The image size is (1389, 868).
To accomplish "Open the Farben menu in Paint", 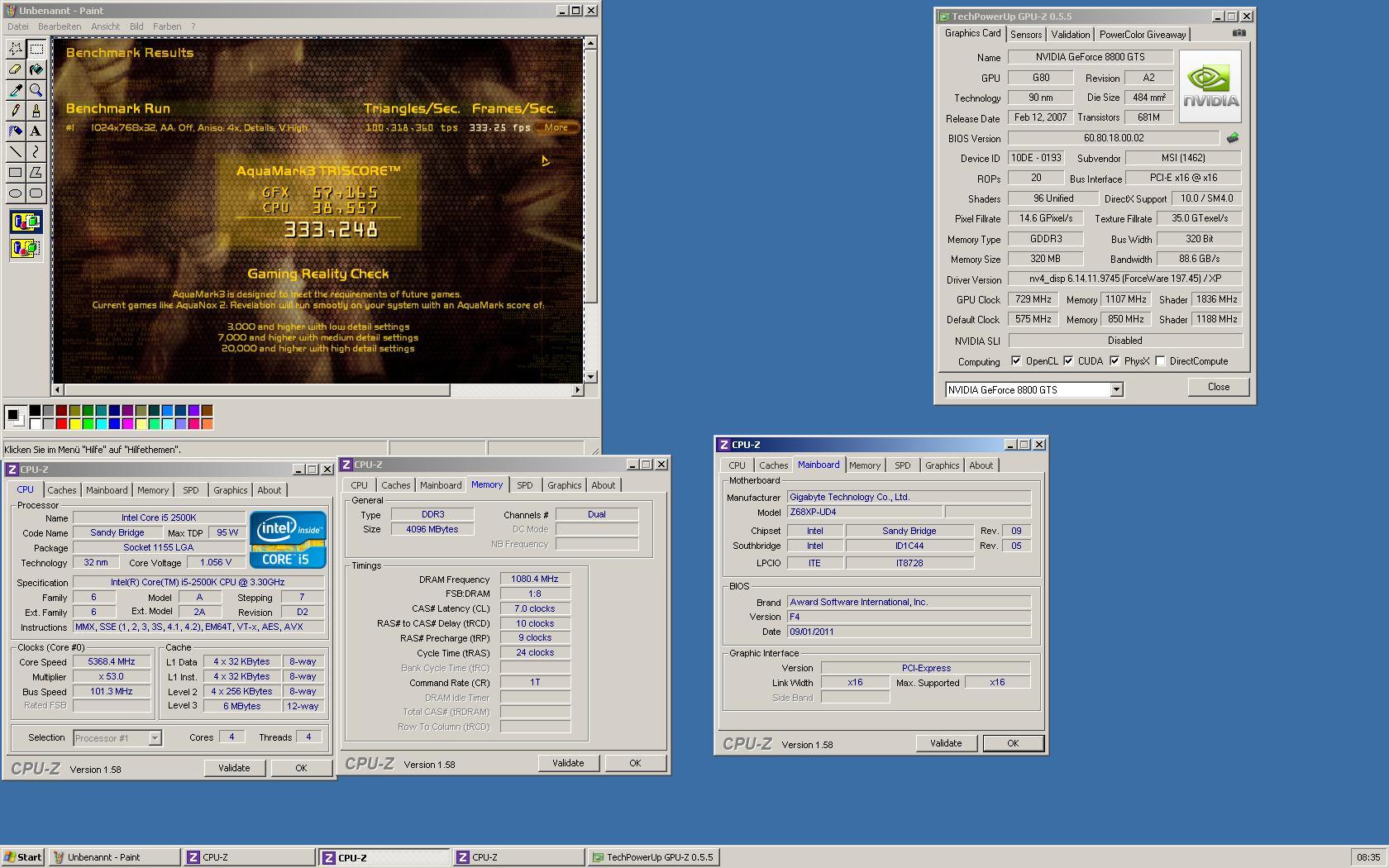I will 167,26.
